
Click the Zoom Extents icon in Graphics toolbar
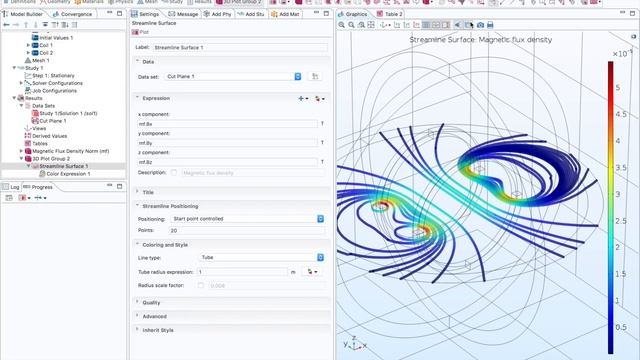coord(371,25)
